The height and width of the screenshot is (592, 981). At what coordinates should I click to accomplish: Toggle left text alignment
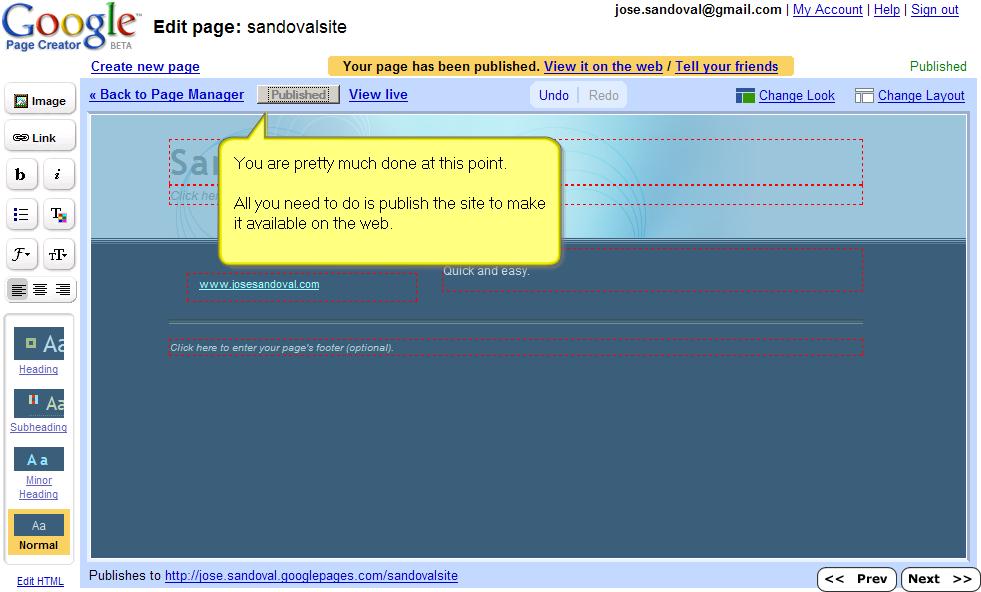click(19, 290)
